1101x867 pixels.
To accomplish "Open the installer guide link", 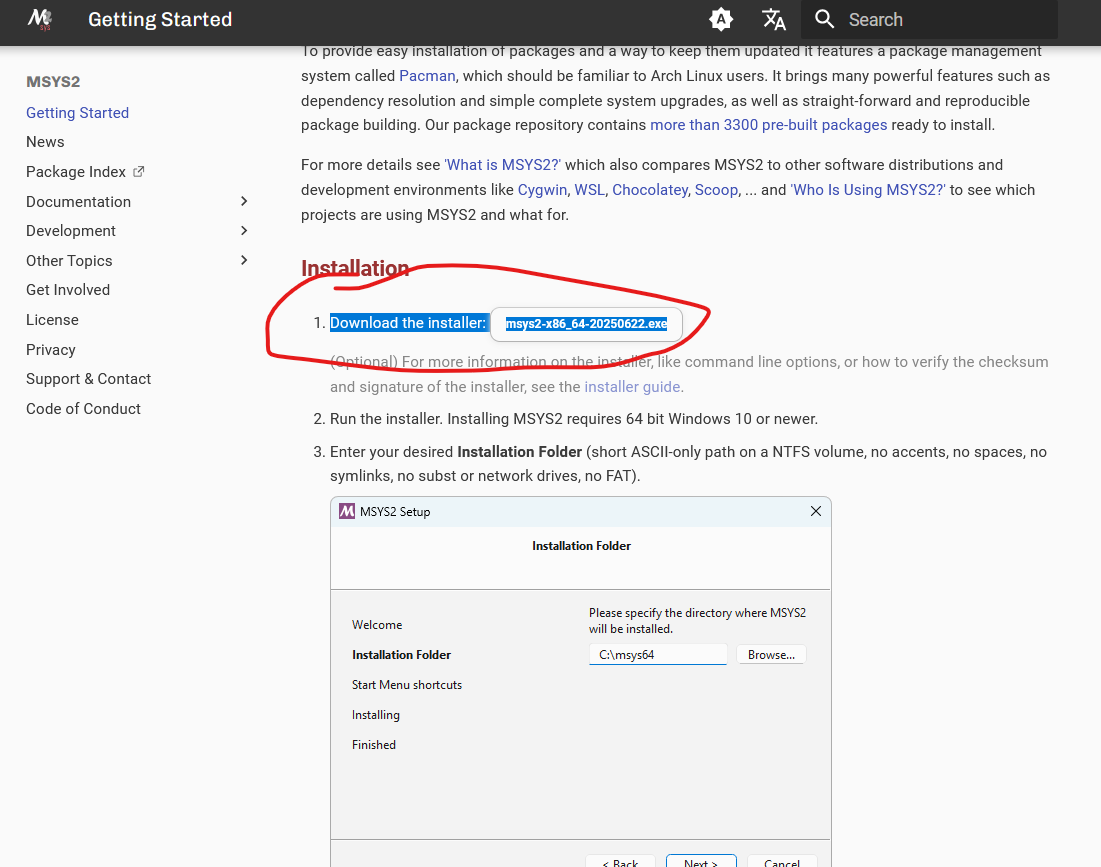I will tap(632, 387).
